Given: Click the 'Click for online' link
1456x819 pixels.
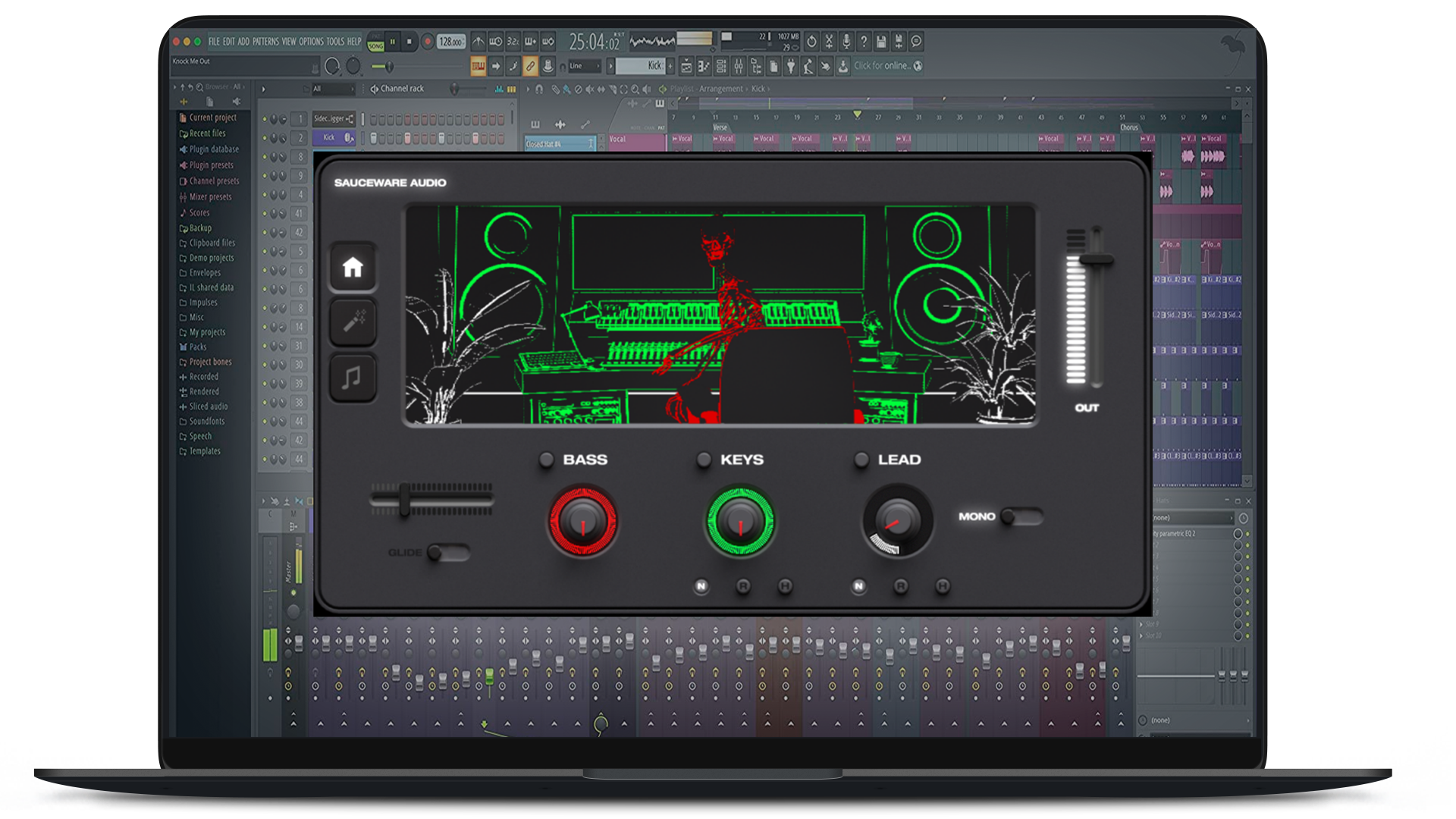Looking at the screenshot, I should [x=882, y=66].
